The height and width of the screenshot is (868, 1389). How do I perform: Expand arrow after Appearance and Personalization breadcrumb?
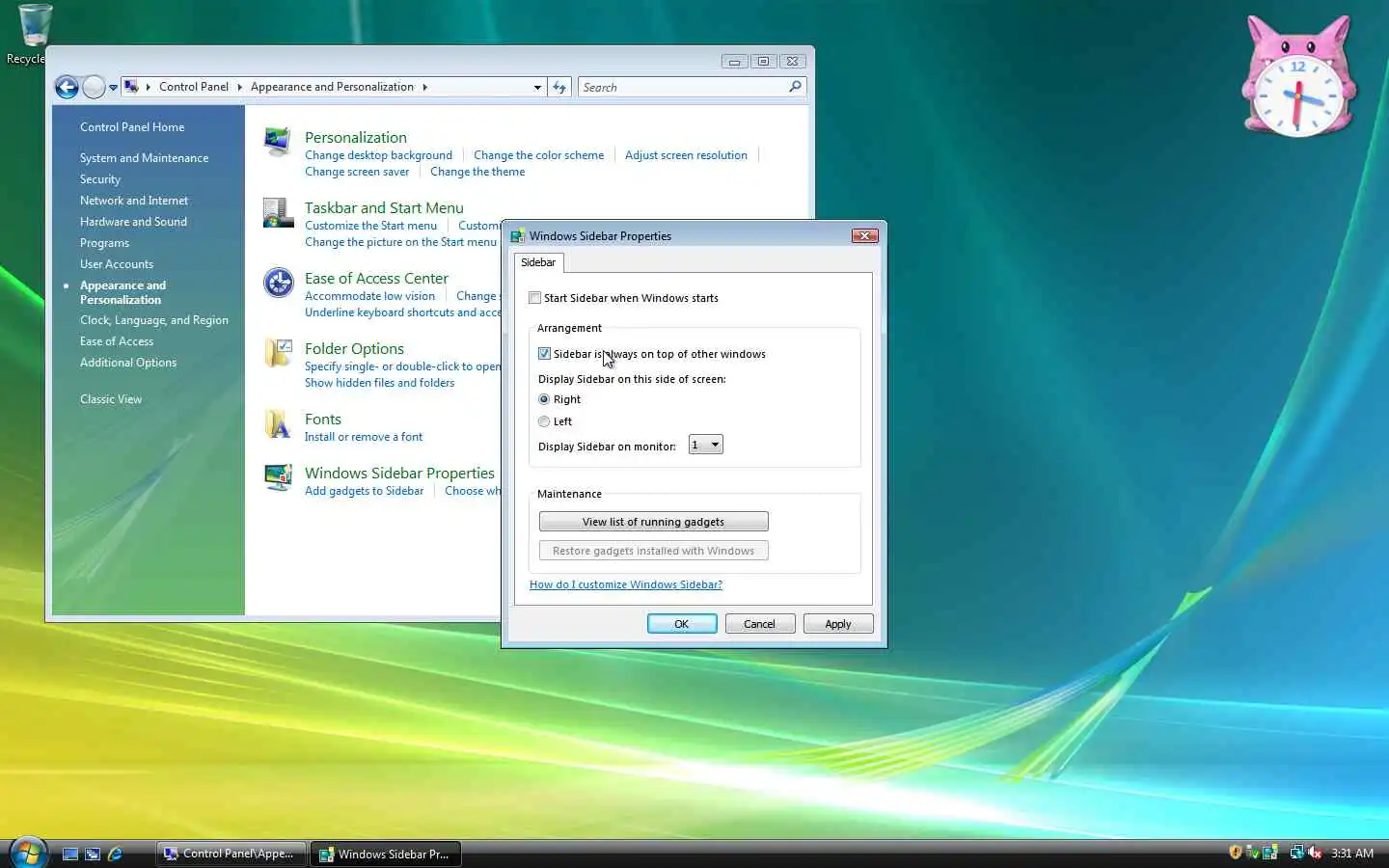pyautogui.click(x=424, y=87)
